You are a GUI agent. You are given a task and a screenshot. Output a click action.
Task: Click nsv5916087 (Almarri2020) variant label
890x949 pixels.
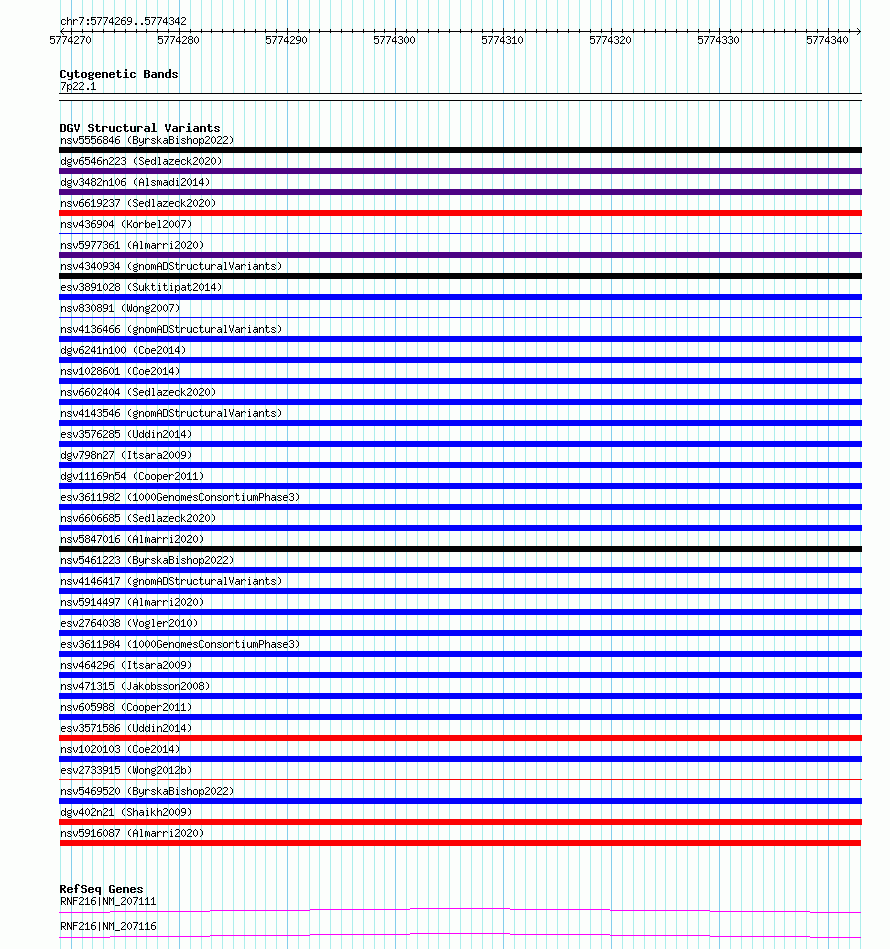(132, 833)
